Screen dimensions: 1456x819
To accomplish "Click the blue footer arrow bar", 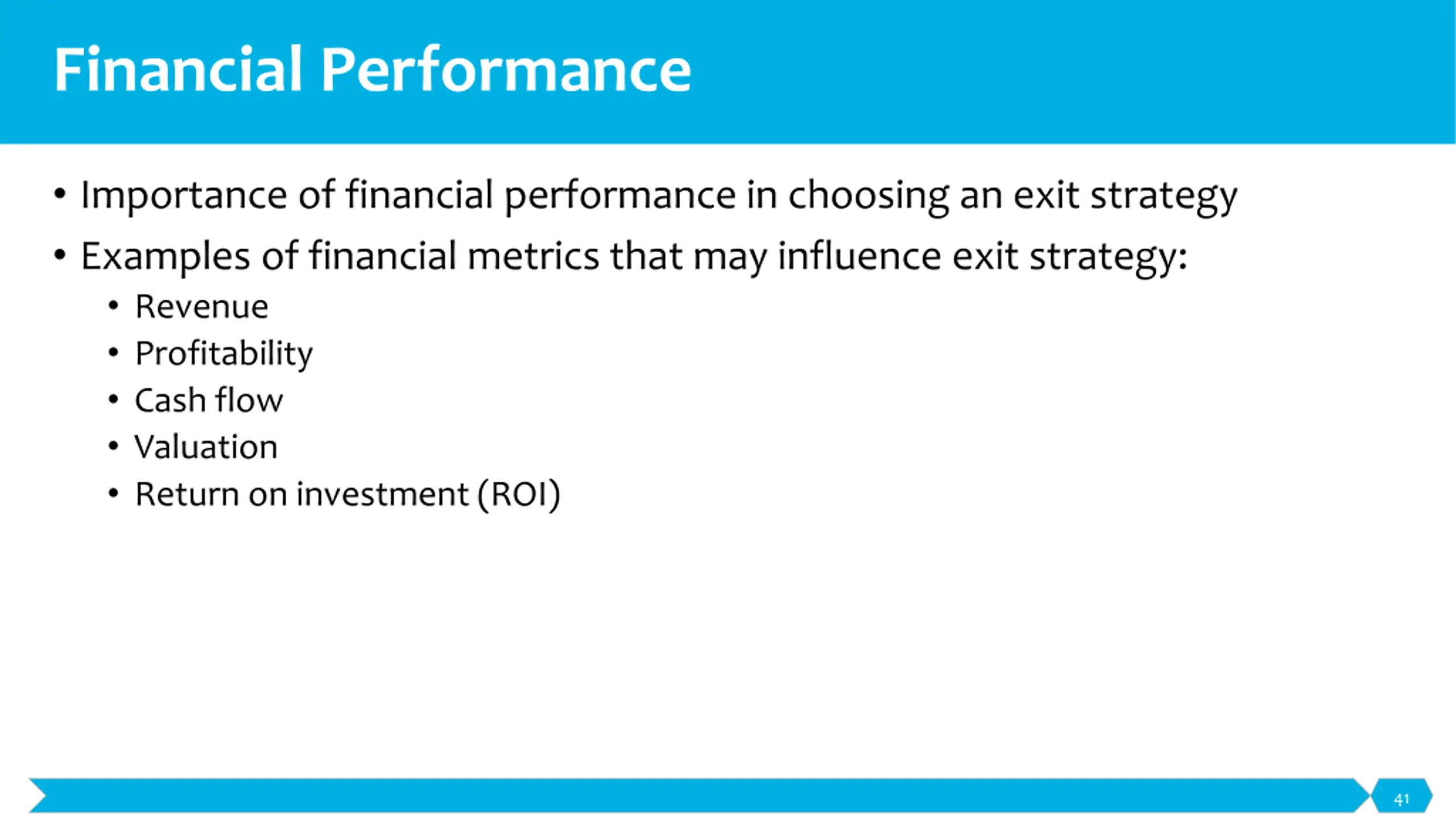I will [700, 796].
